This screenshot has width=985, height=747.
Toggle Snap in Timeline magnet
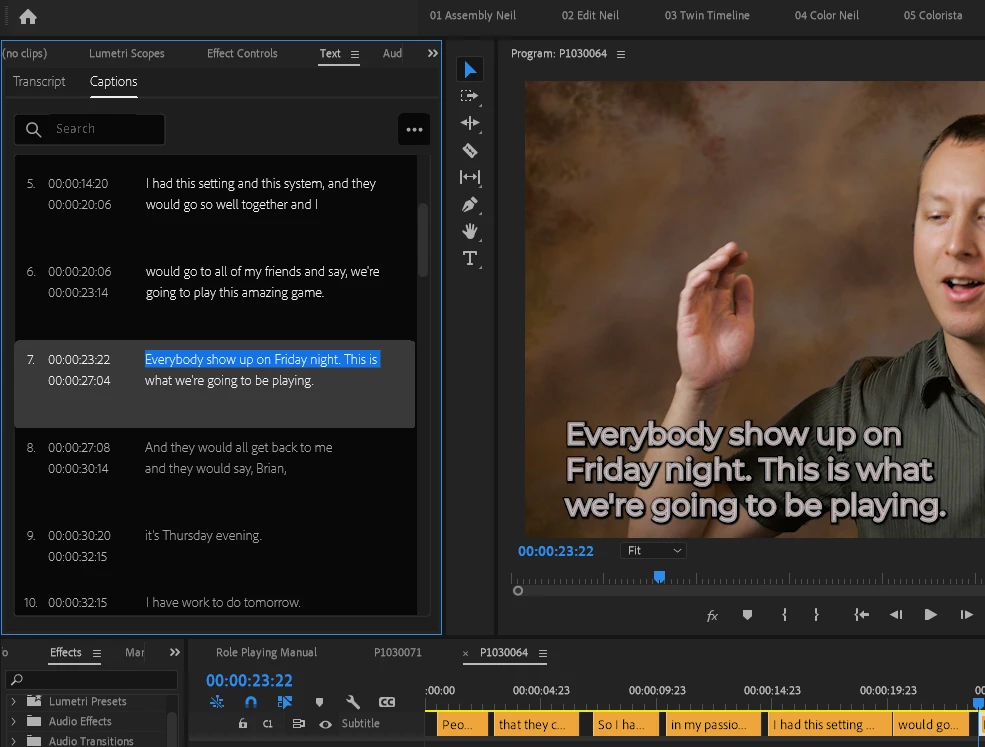pyautogui.click(x=251, y=702)
